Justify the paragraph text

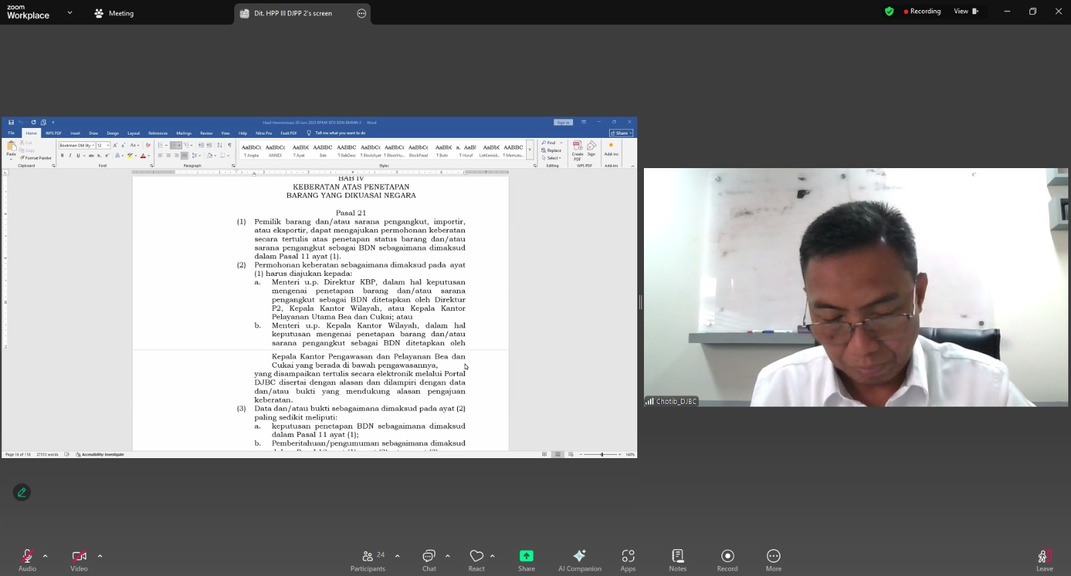(184, 156)
